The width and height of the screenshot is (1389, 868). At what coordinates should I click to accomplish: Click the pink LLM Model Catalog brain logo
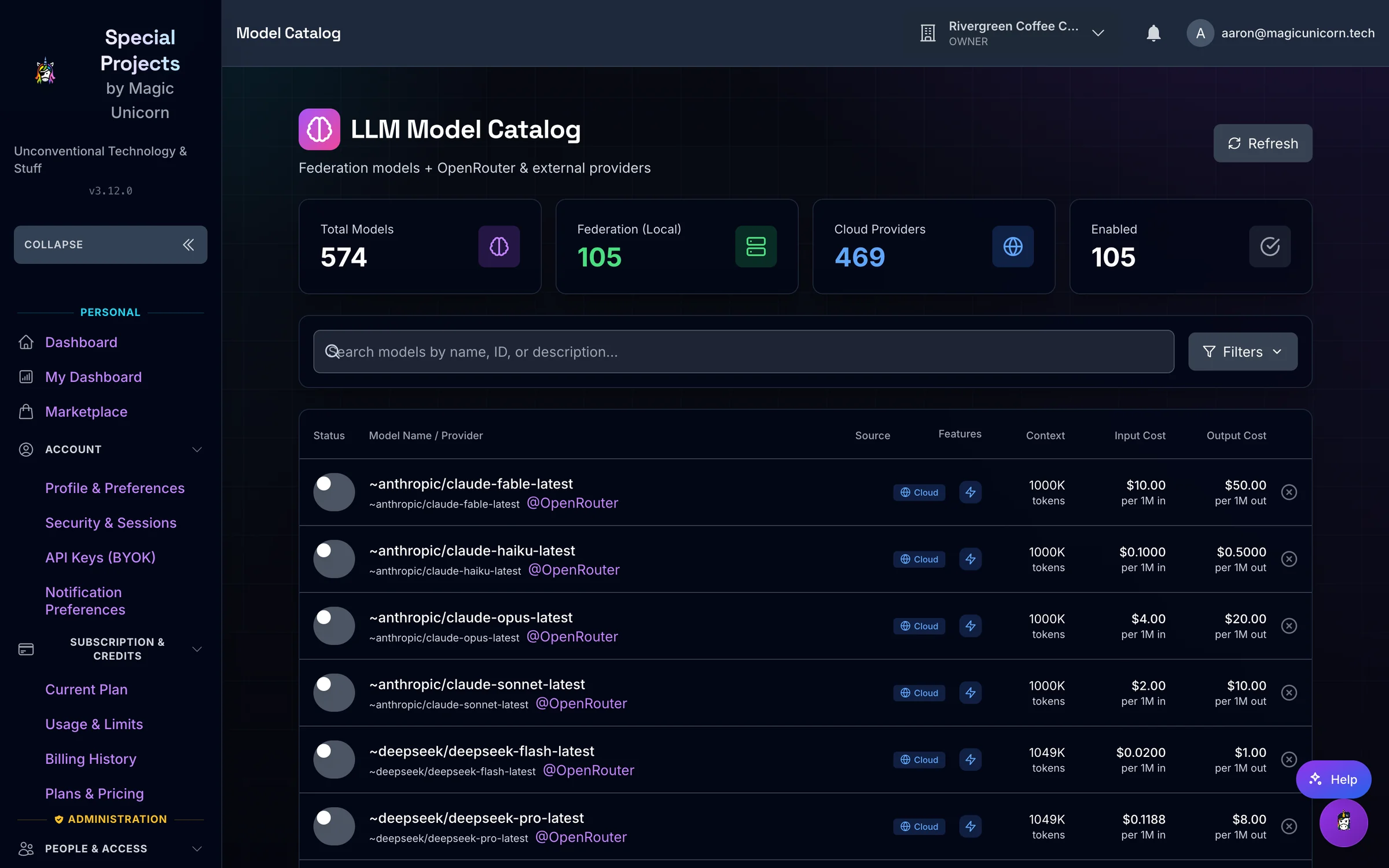pyautogui.click(x=319, y=130)
